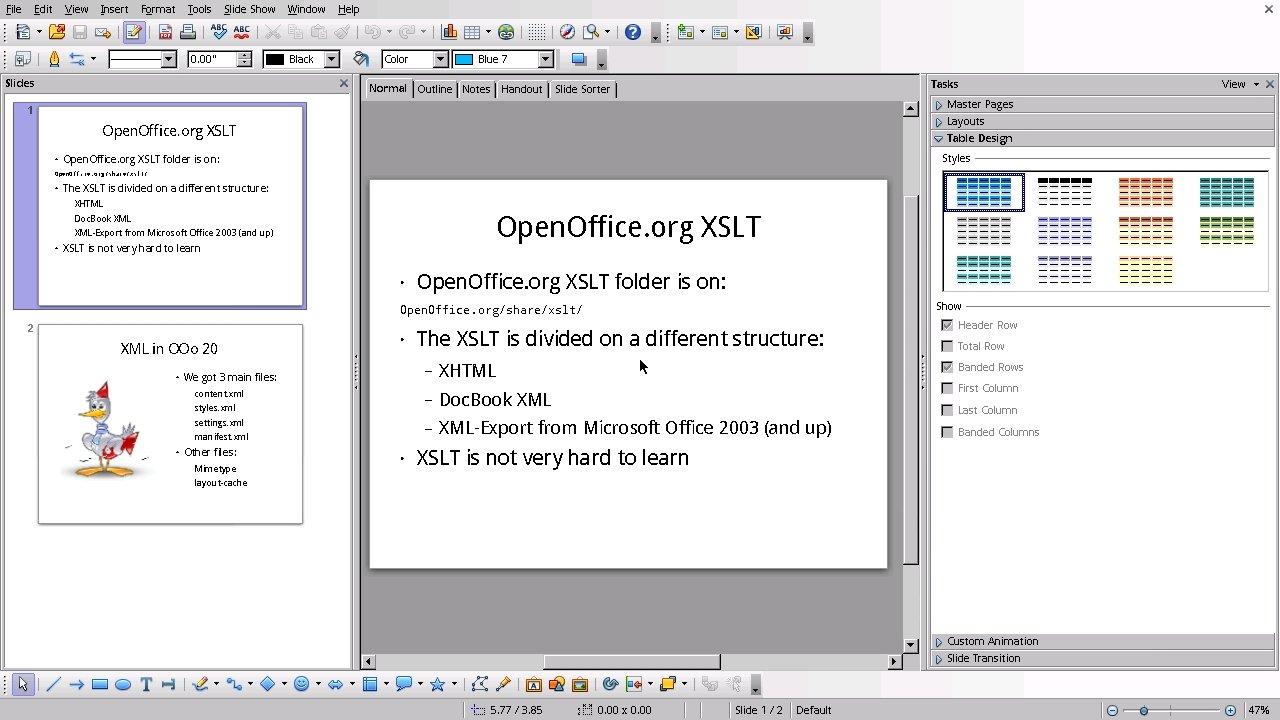Open the line color Black dropdown
Viewport: 1280px width, 720px height.
pos(331,59)
